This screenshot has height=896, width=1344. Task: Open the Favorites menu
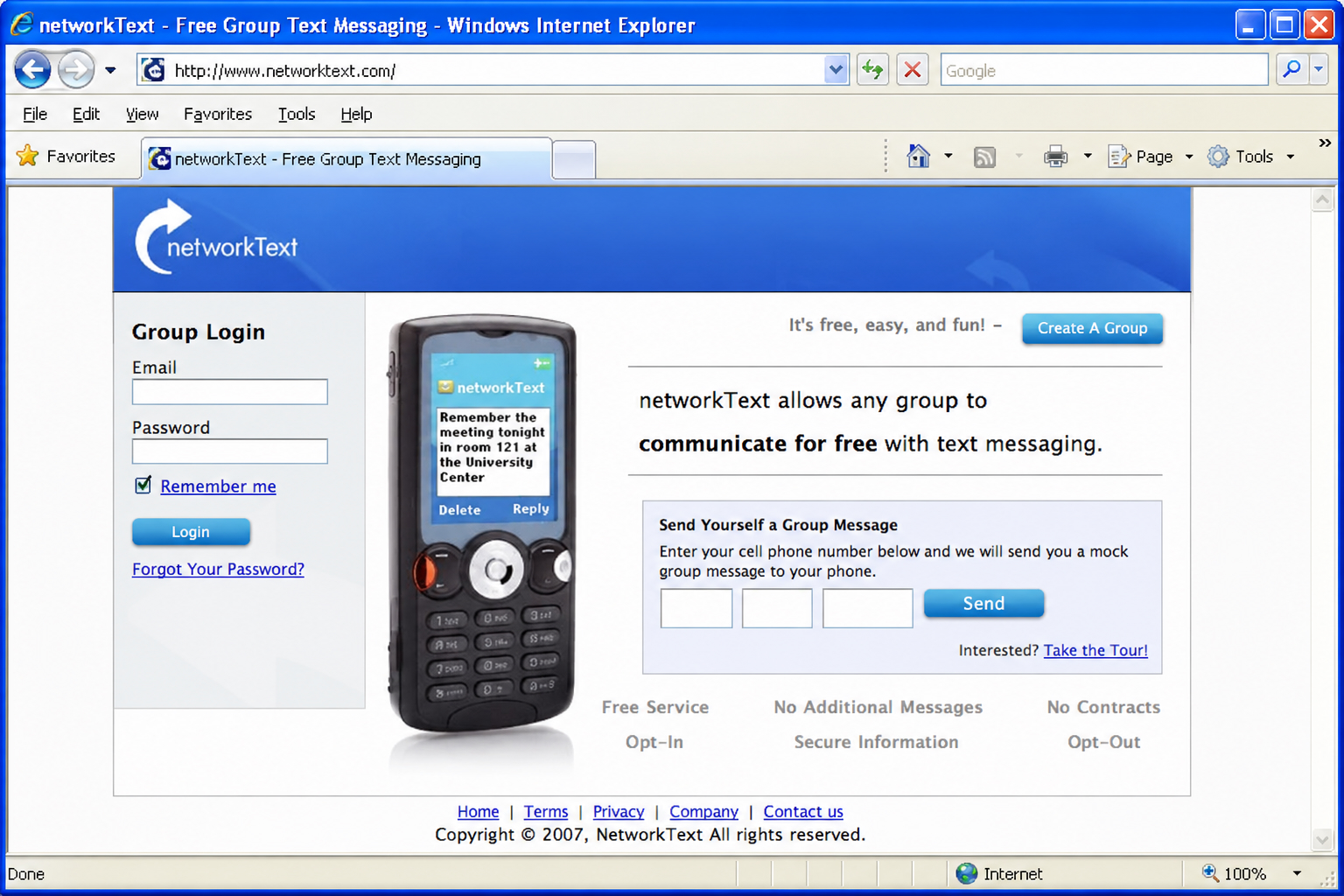218,114
